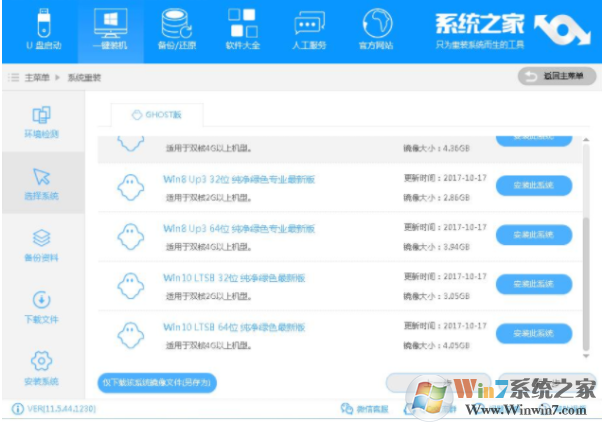The image size is (603, 424).
Task: Click the system list scrollbar thumb
Action: [586, 284]
